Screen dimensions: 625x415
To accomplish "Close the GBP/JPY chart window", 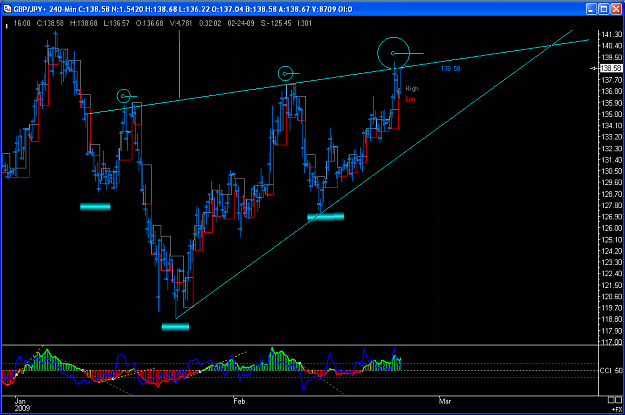I will (x=616, y=9).
